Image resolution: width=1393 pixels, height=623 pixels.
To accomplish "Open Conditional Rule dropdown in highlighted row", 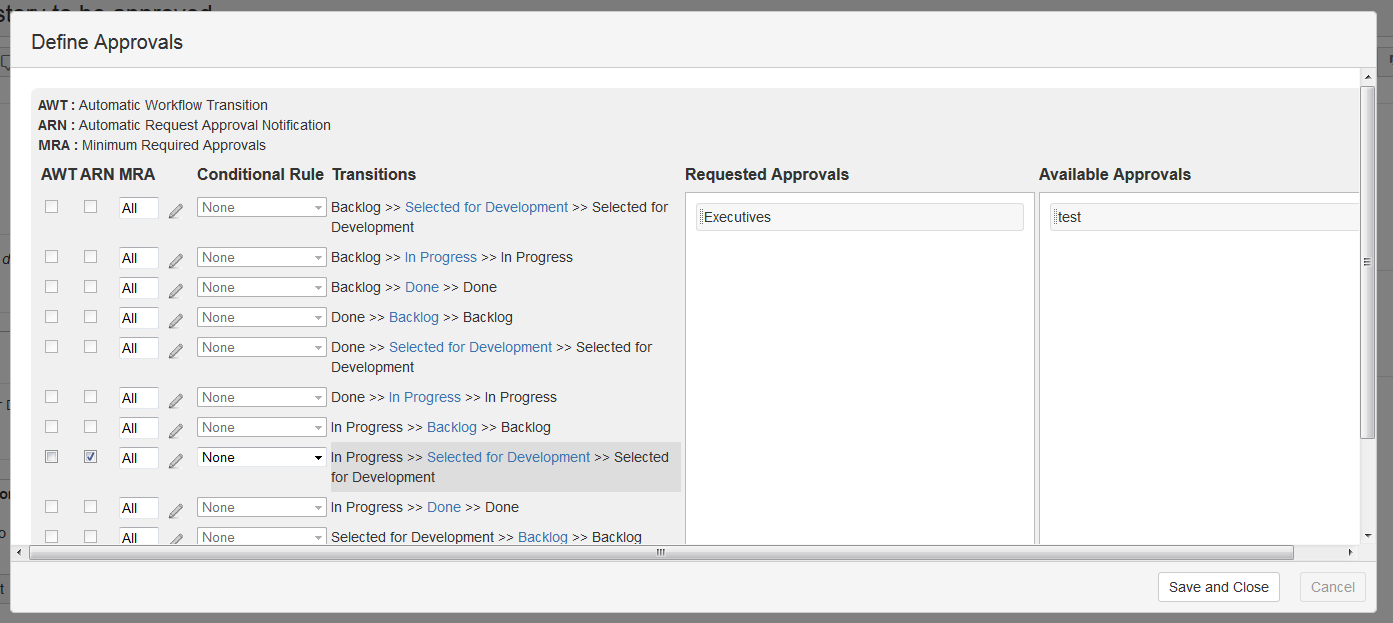I will [x=261, y=457].
